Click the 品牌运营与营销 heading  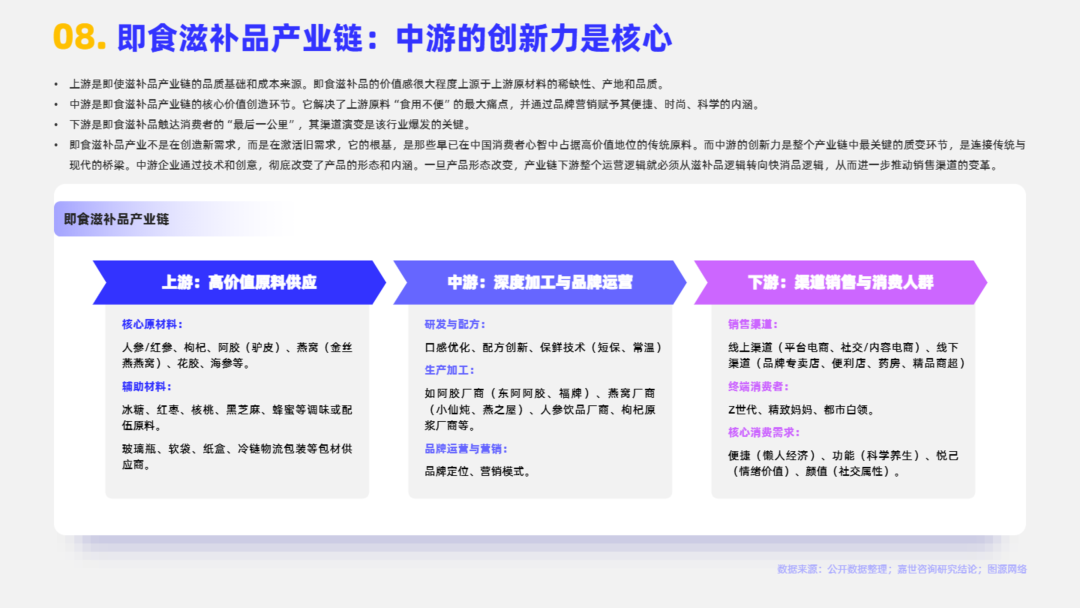click(x=466, y=449)
